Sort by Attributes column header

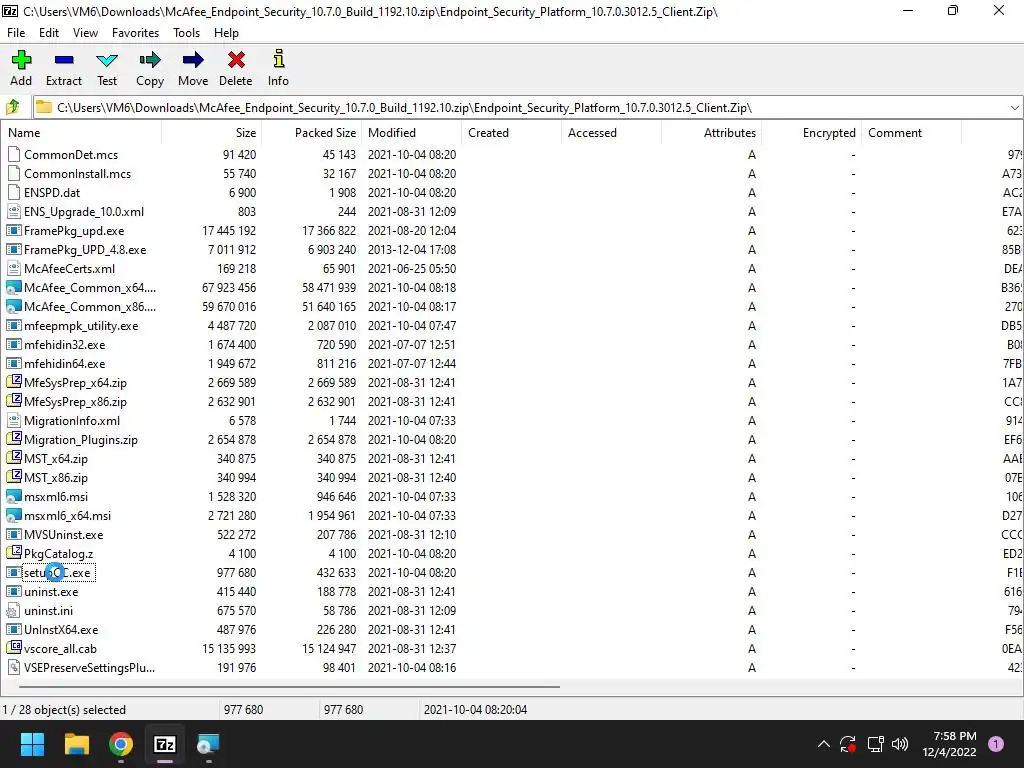click(711, 133)
